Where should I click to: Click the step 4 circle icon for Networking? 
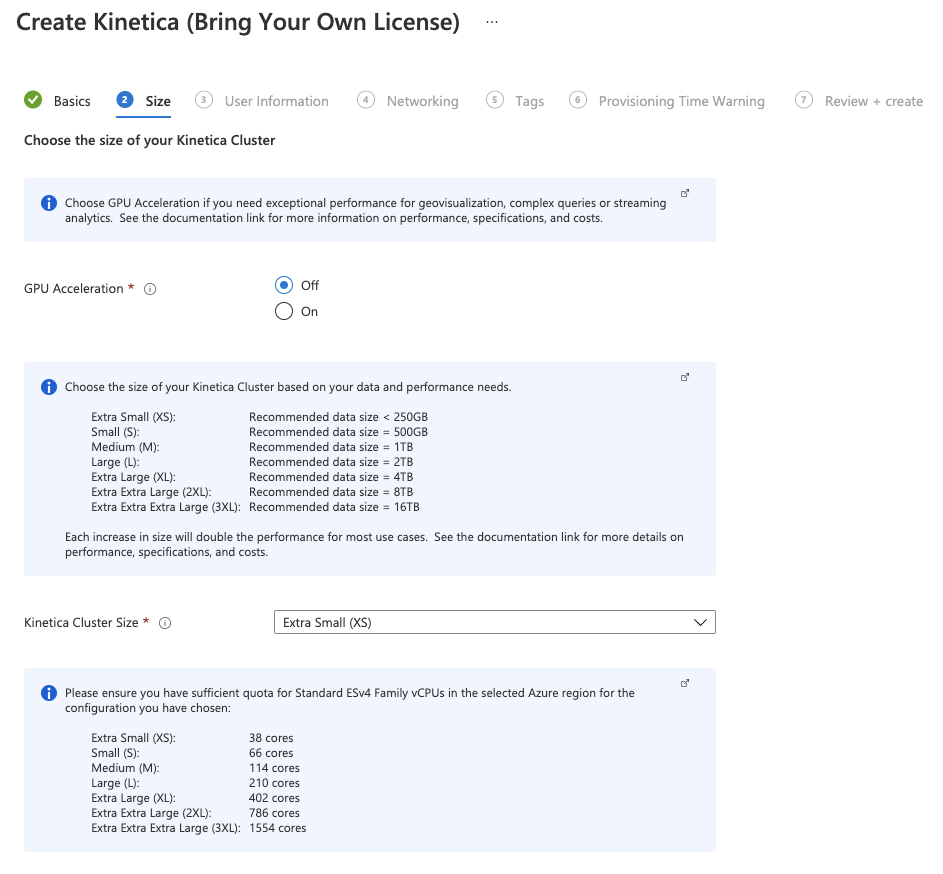366,100
